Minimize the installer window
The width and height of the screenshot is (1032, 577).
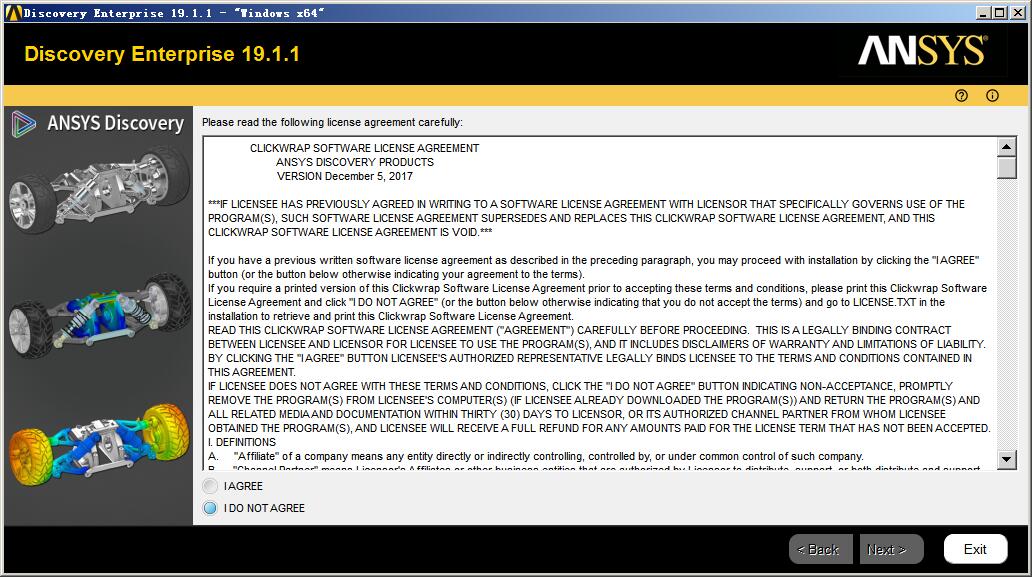pyautogui.click(x=983, y=13)
